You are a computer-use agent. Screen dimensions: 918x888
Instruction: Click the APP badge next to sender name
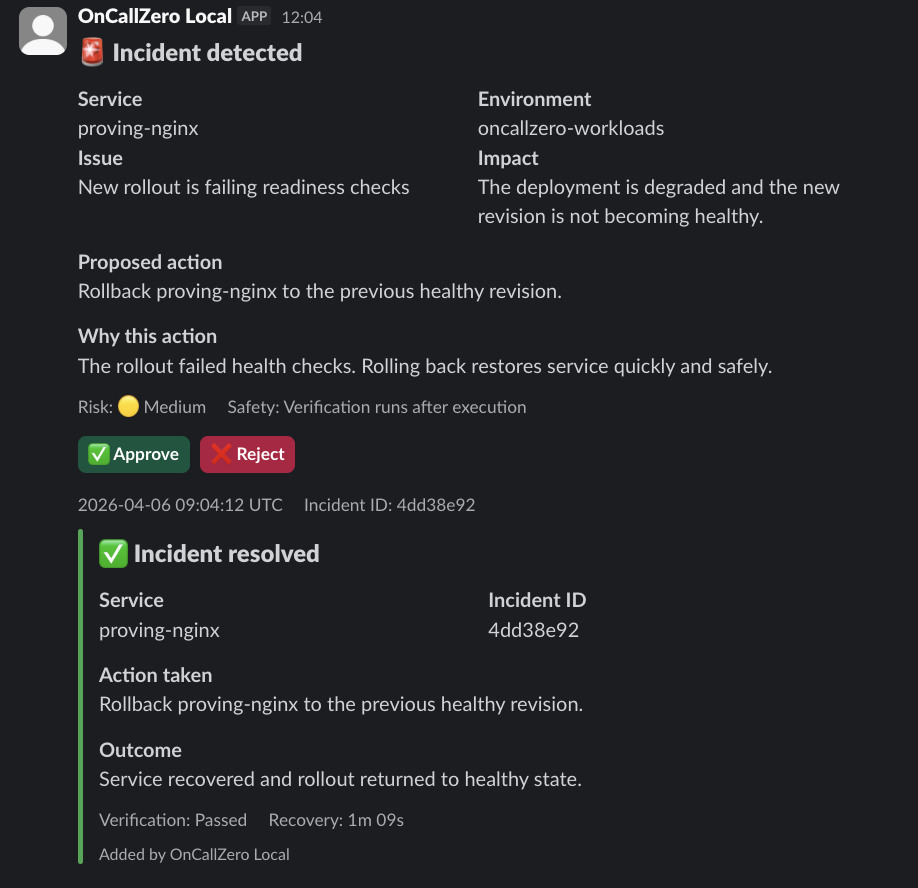(x=253, y=16)
